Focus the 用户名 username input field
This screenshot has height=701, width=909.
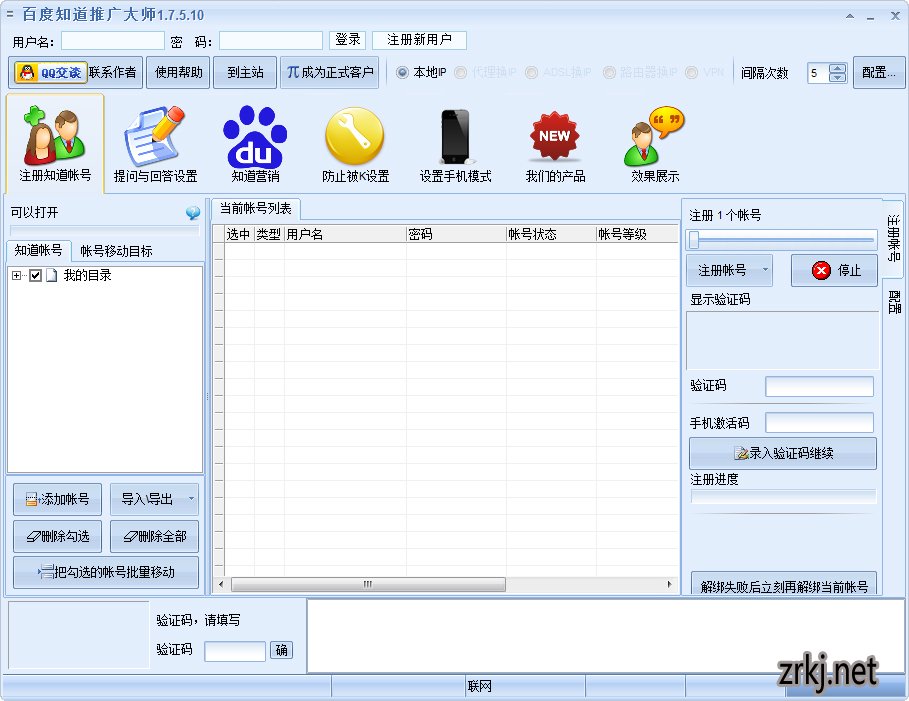point(113,41)
